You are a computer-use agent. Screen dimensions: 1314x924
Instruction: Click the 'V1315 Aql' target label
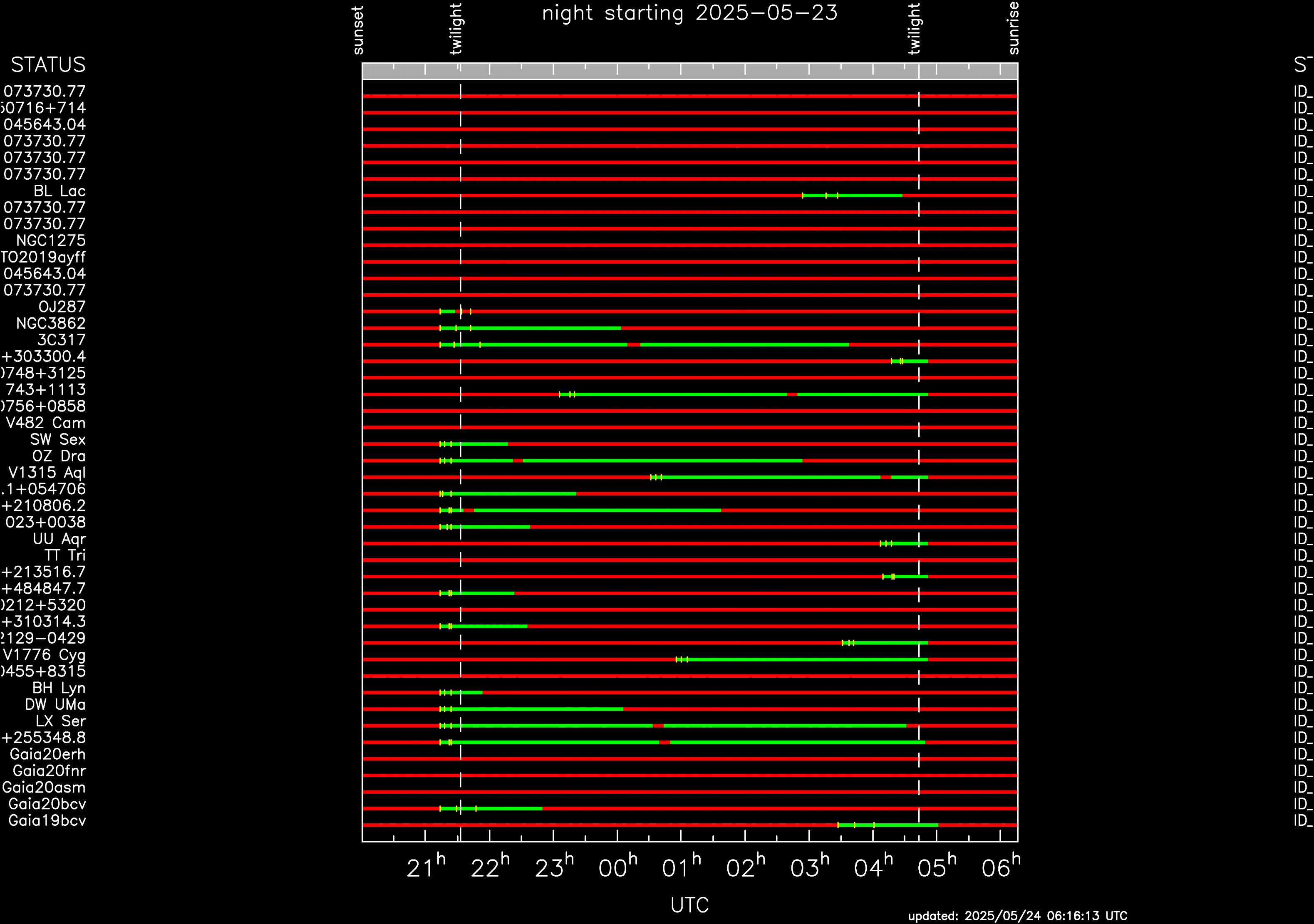click(x=47, y=473)
